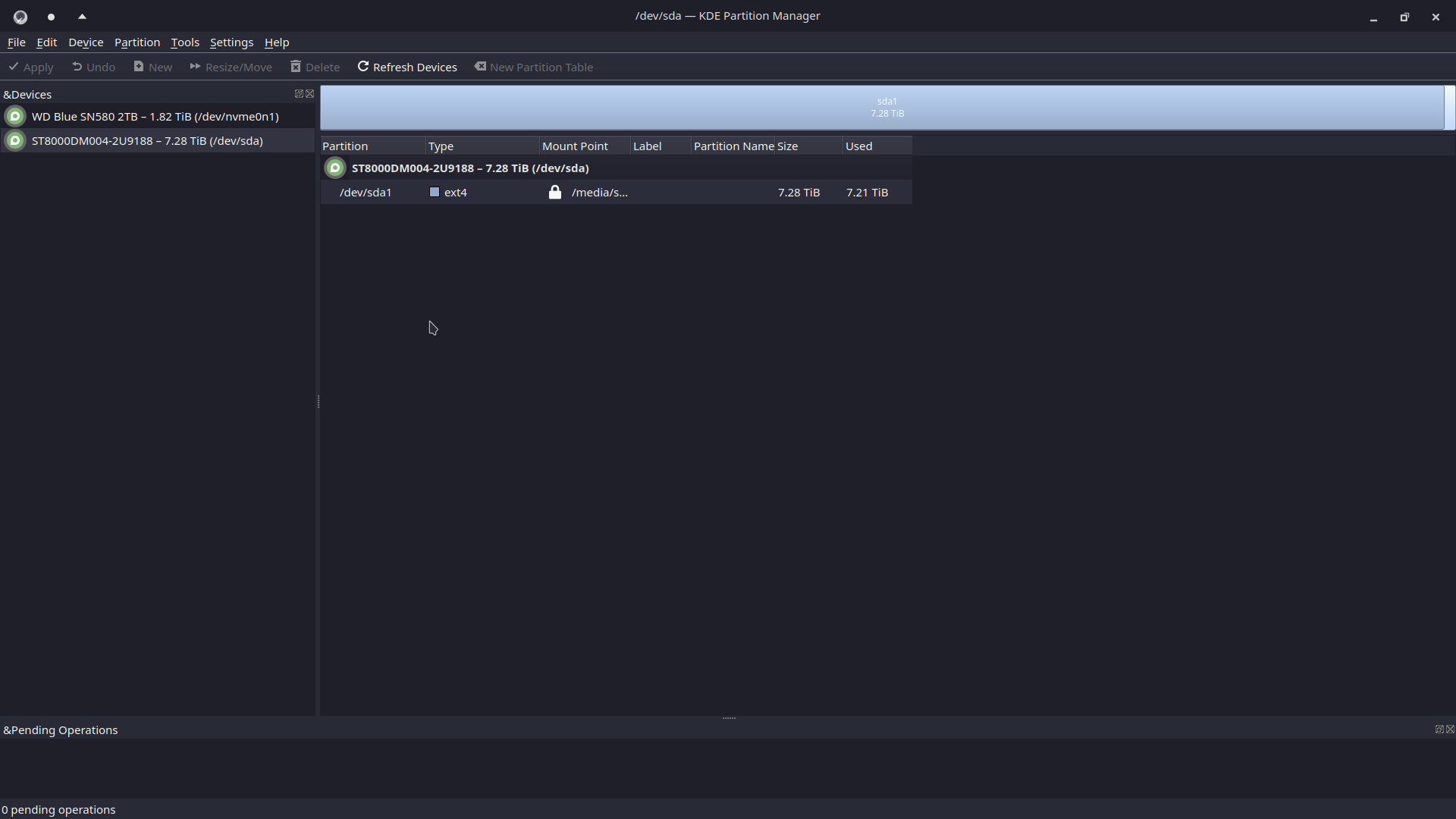
Task: Click the lock icon on /dev/sda1
Action: click(x=555, y=193)
